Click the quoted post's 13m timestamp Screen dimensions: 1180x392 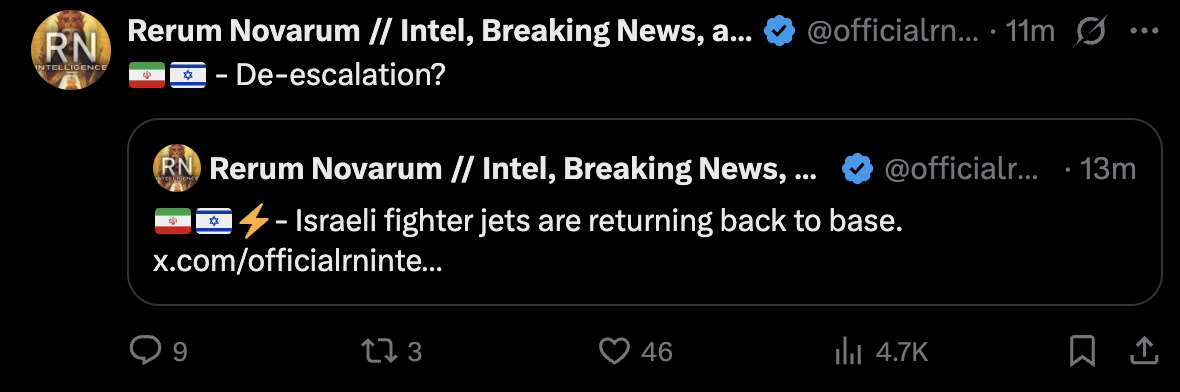[1108, 169]
